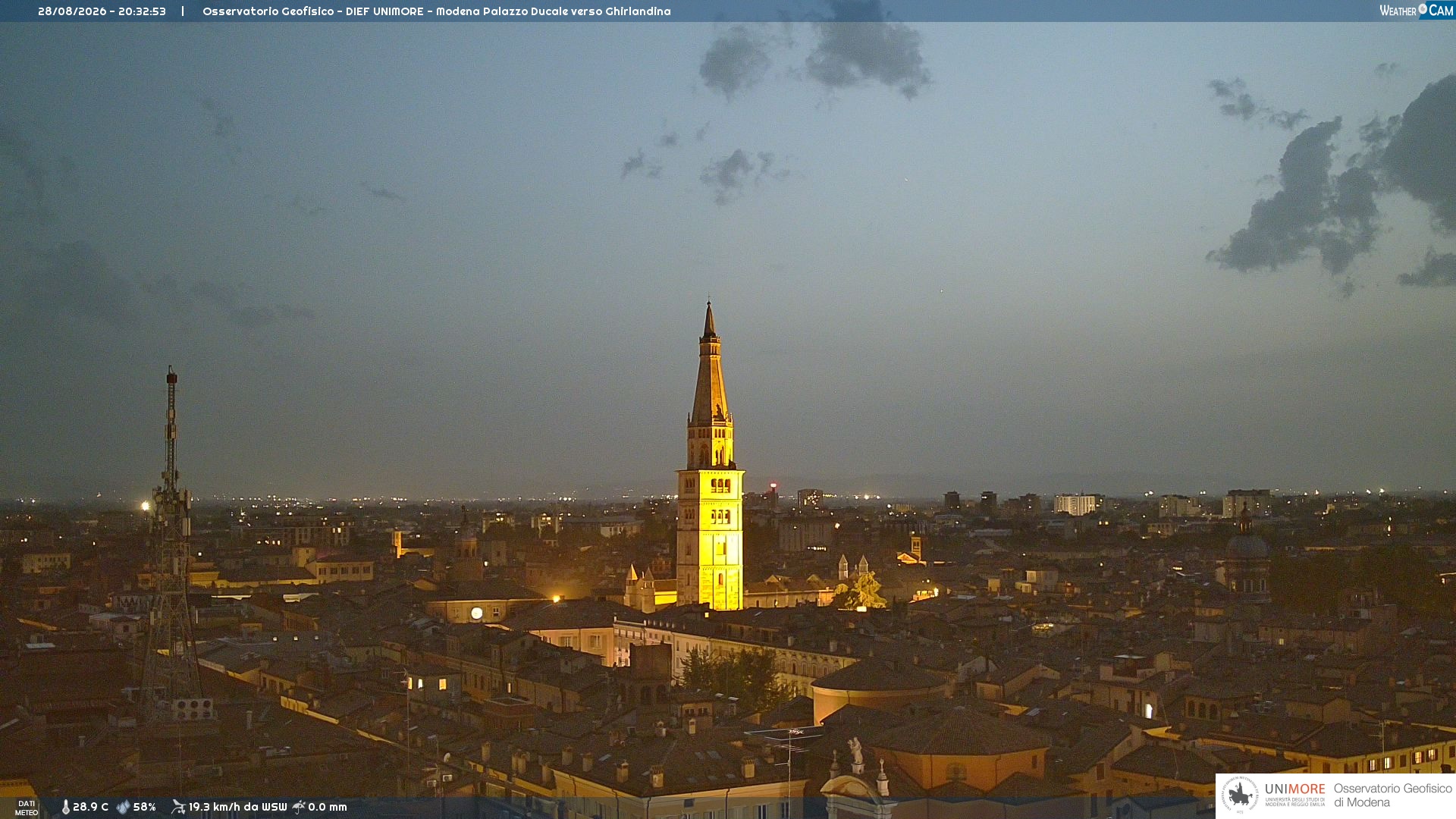Click the thermometer temperature icon
This screenshot has width=1456, height=819.
(x=66, y=807)
